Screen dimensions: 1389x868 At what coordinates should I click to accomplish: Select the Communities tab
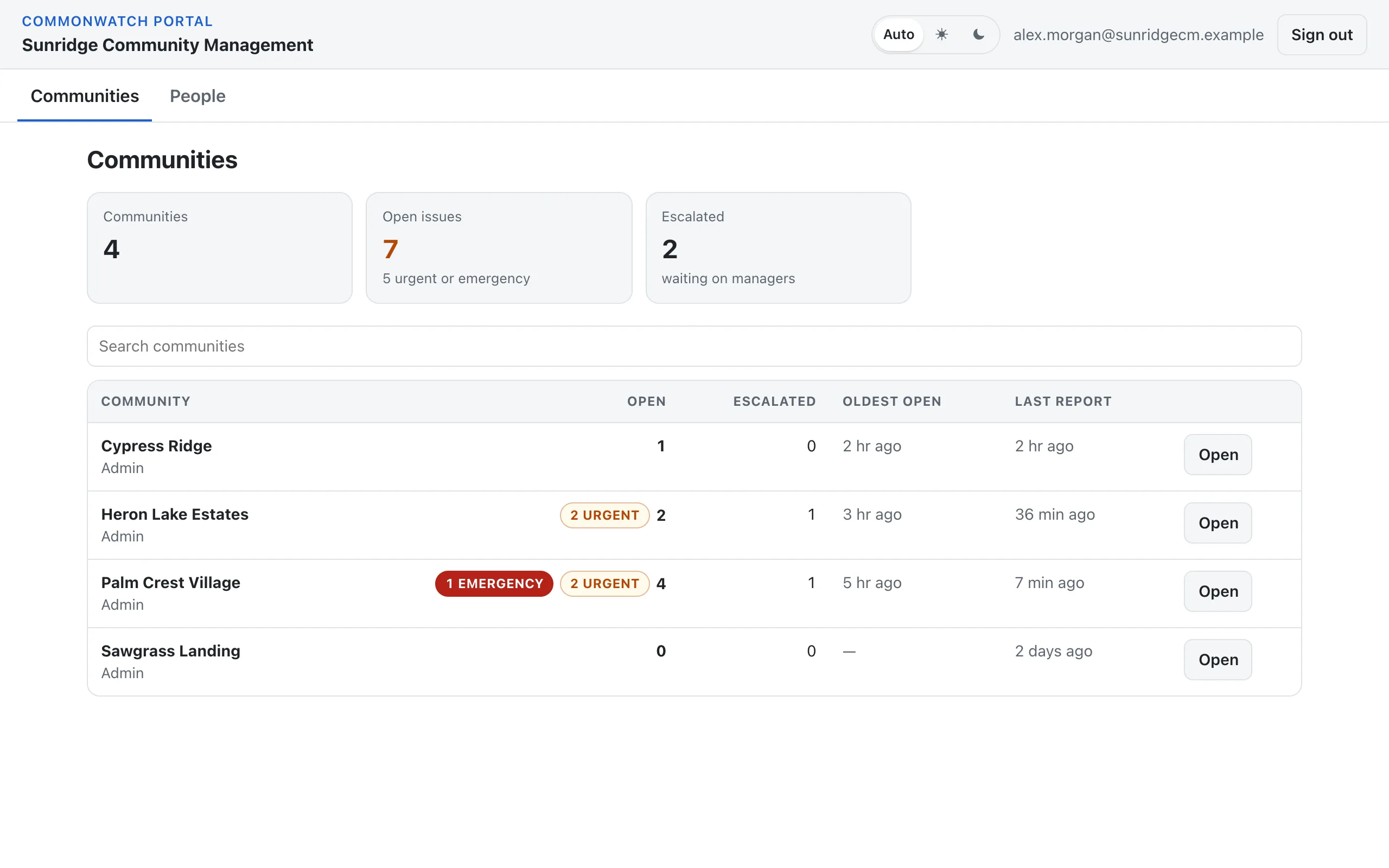click(85, 96)
